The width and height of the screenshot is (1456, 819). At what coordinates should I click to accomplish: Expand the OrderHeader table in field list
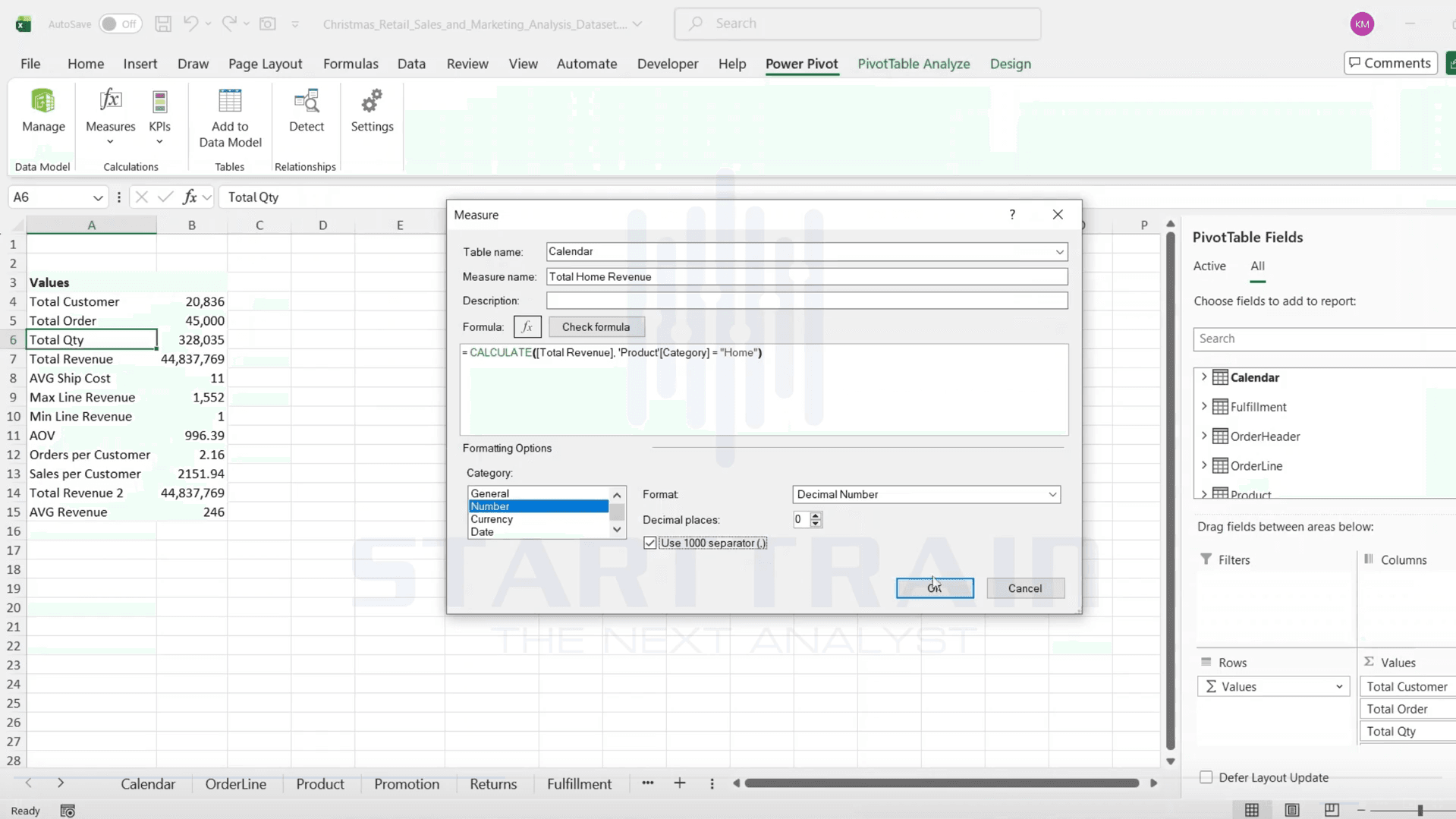1204,436
